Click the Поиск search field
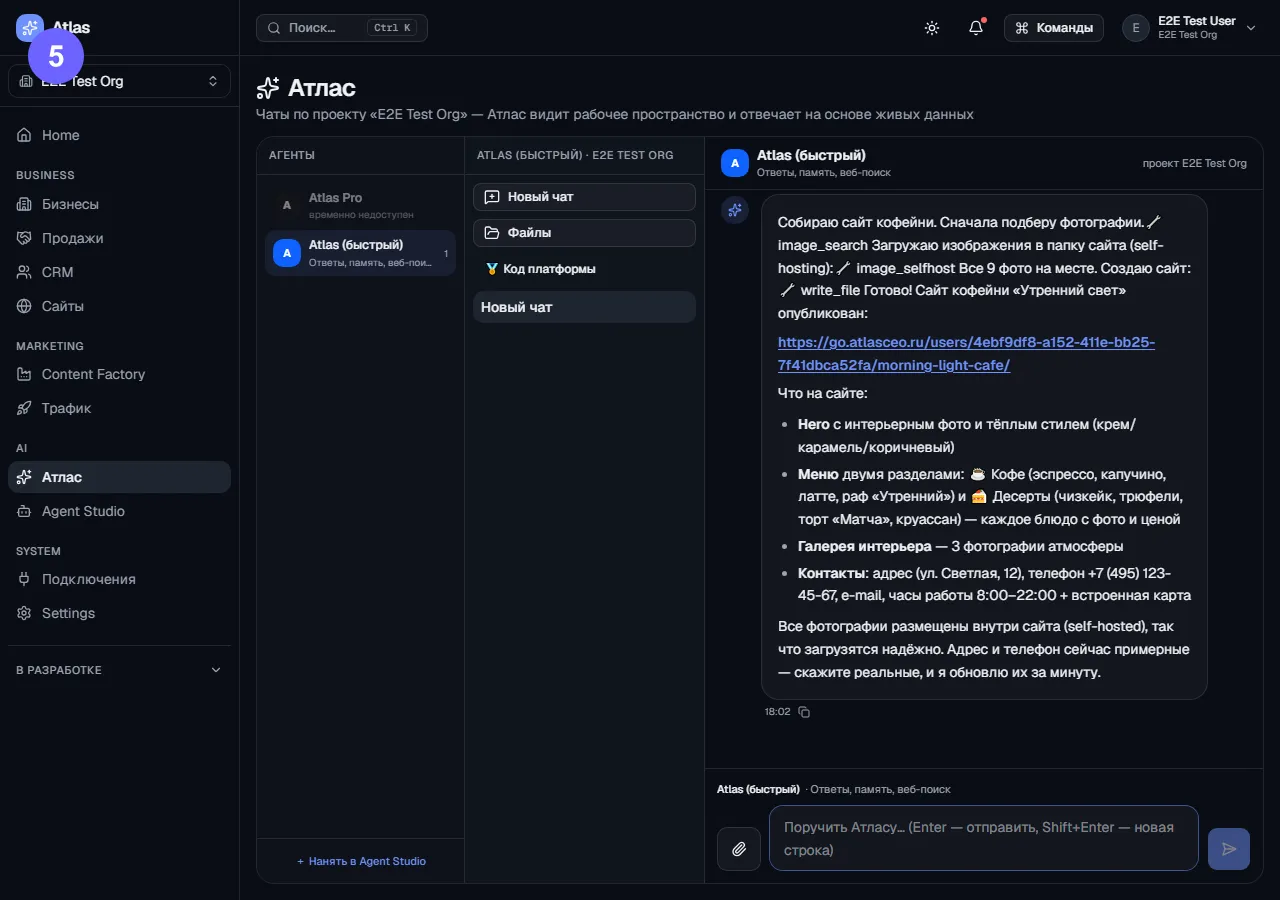 (342, 28)
